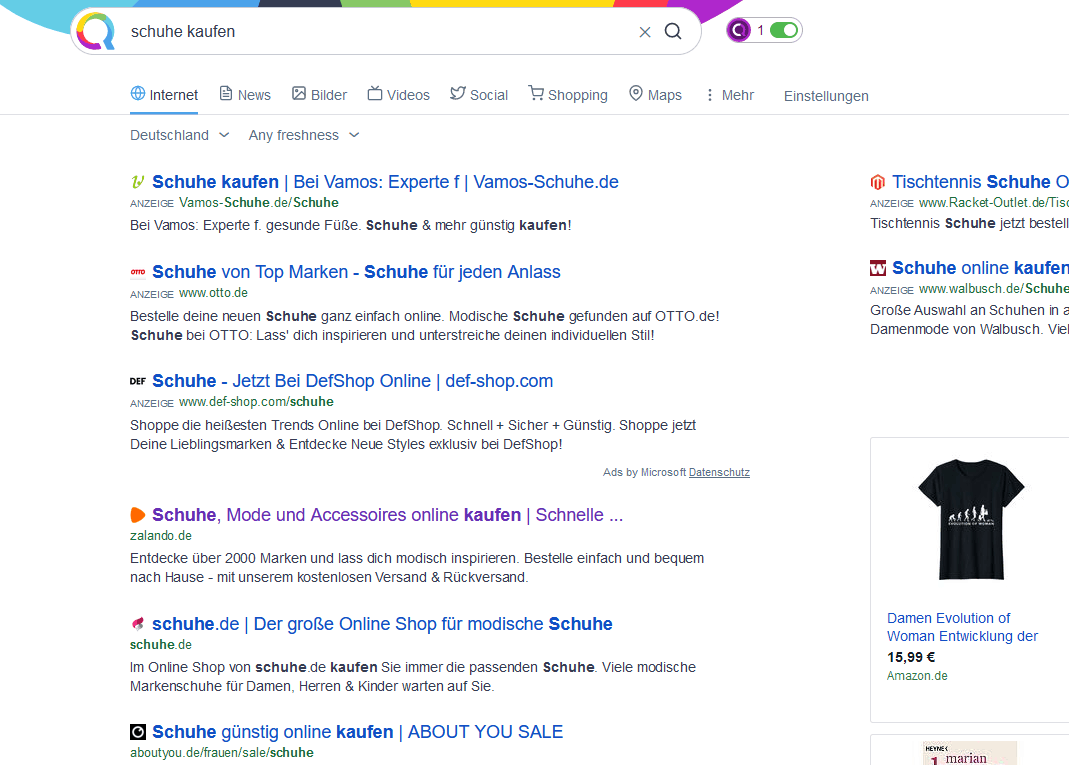Expand the Mehr menu
The width and height of the screenshot is (1069, 765).
pyautogui.click(x=729, y=95)
